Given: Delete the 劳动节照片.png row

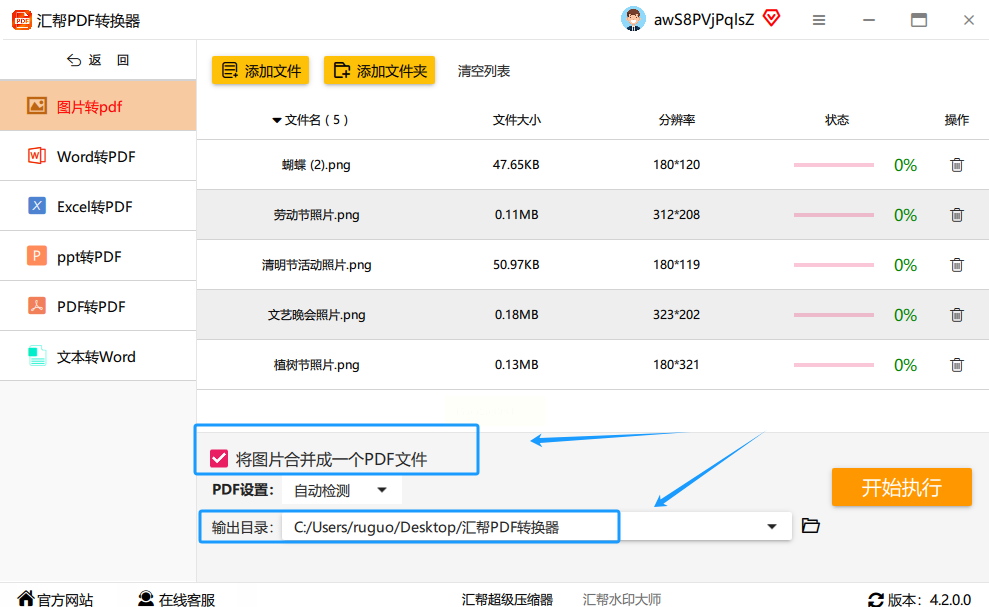Looking at the screenshot, I should pos(957,215).
